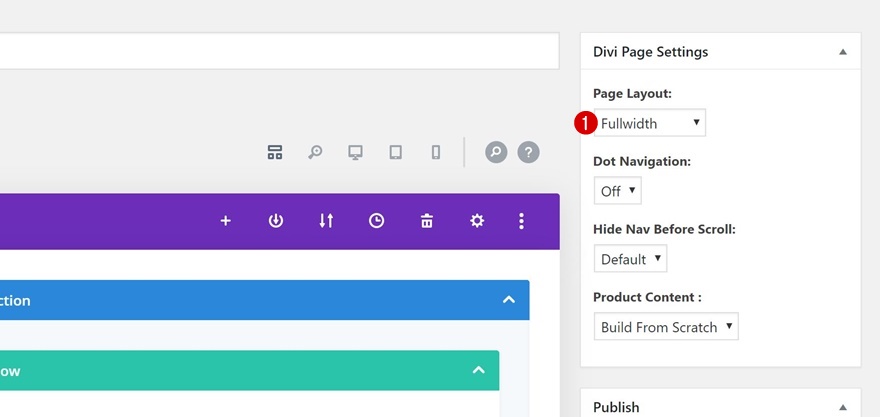
Task: Open the Page Layout Fullwidth dropdown
Action: (x=650, y=123)
